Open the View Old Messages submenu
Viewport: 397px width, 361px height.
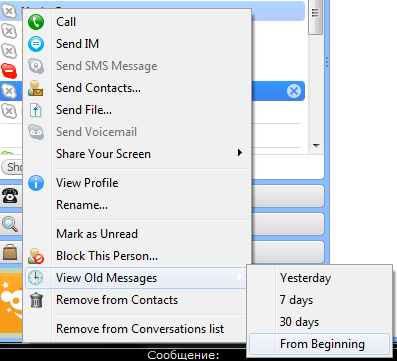click(137, 278)
